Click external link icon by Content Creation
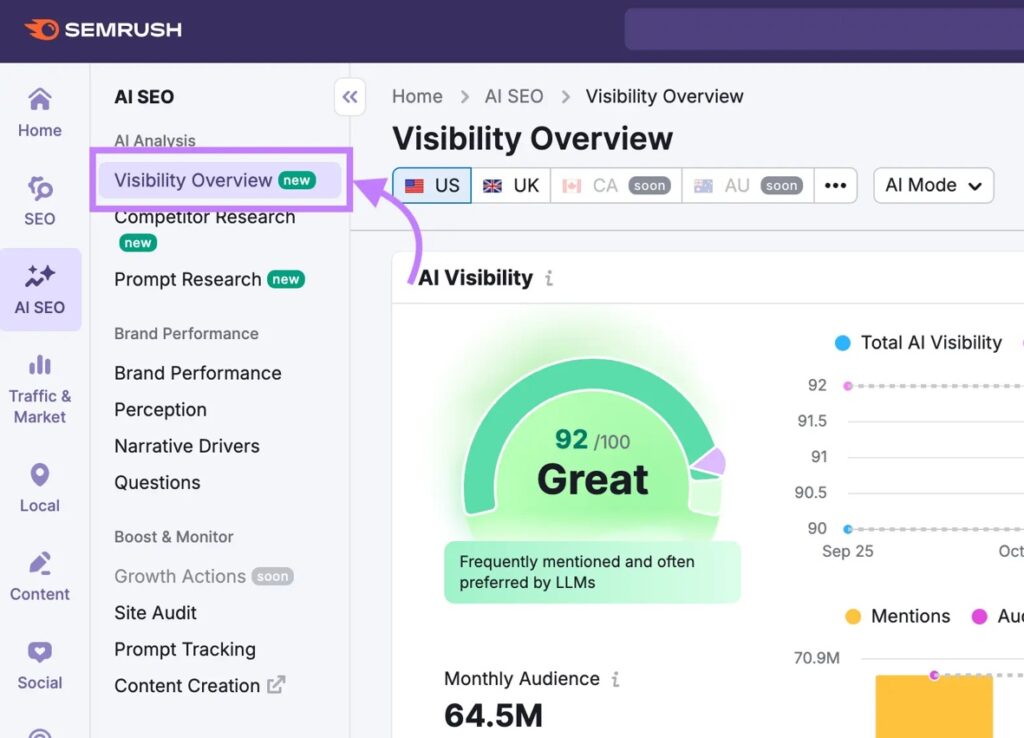 click(276, 685)
